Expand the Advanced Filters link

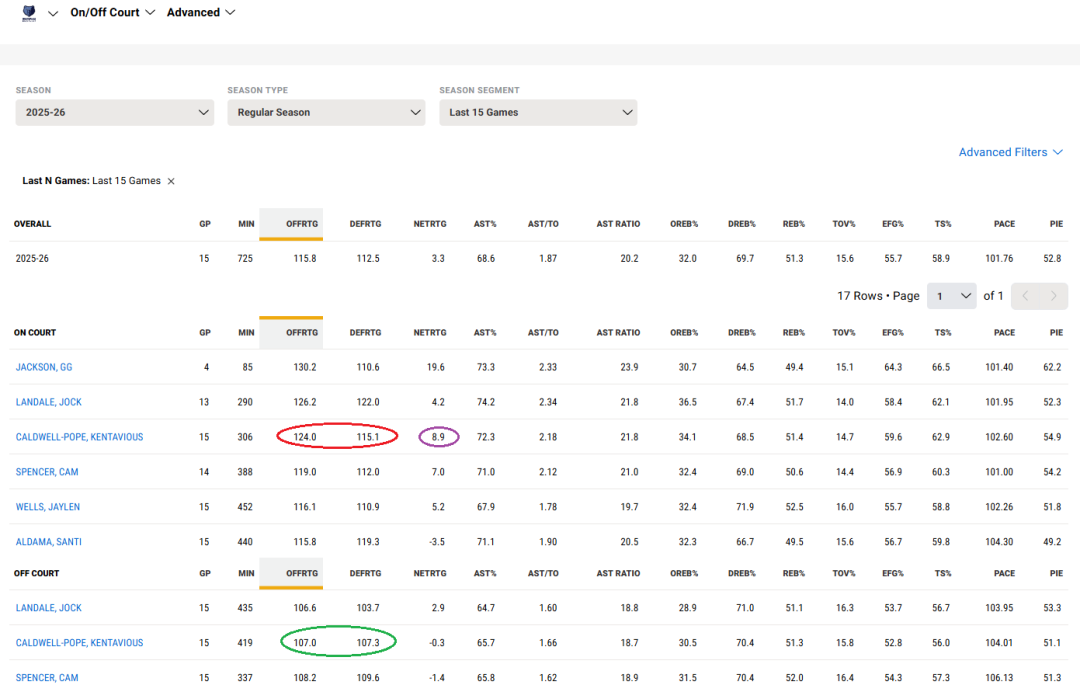[x=1011, y=152]
